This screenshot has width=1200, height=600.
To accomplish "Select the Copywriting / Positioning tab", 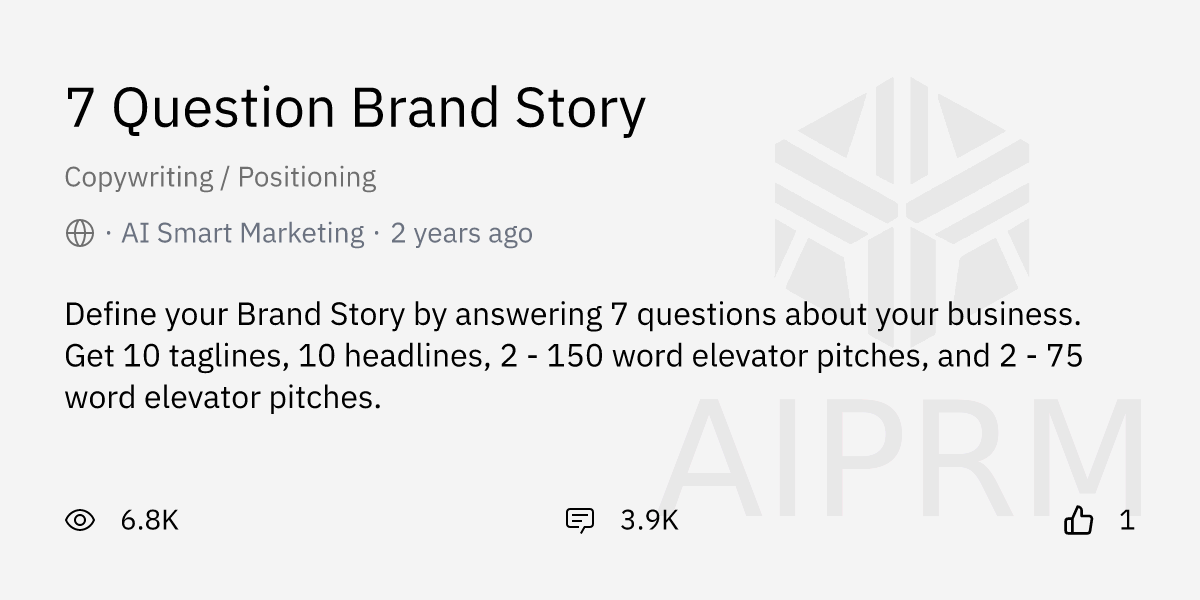I will tap(220, 177).
